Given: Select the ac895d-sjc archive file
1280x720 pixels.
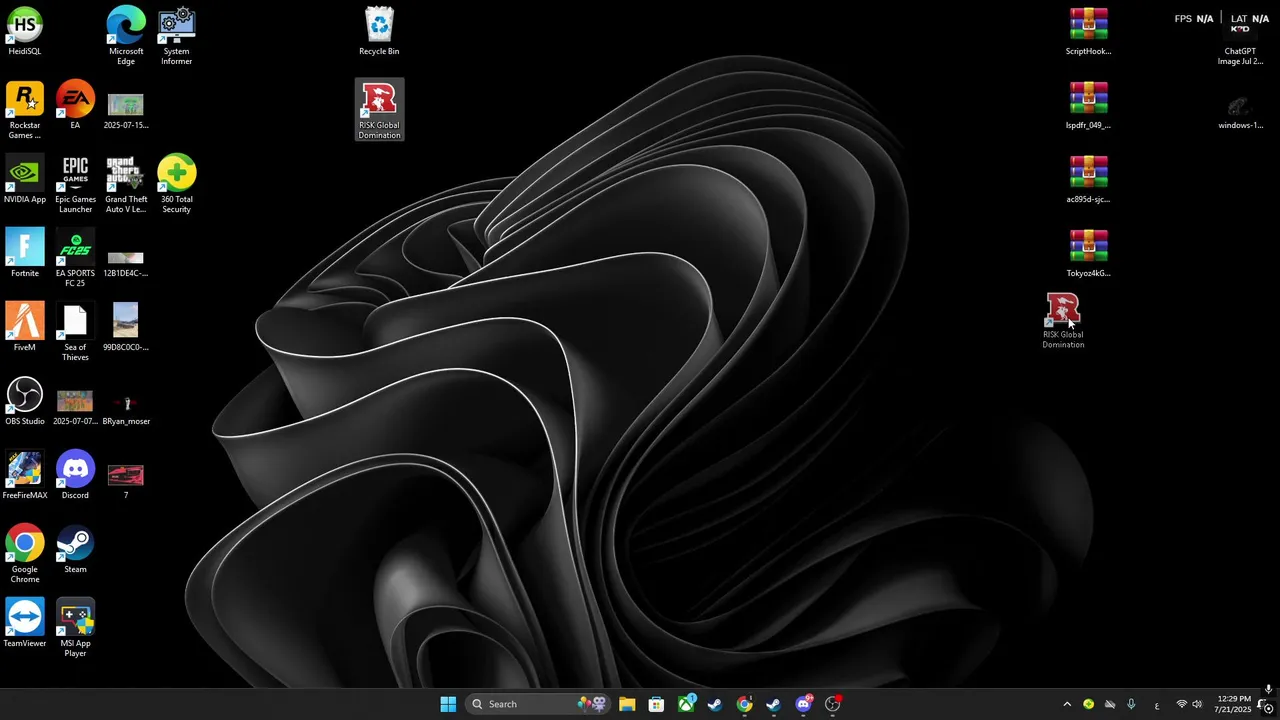Looking at the screenshot, I should coord(1088,179).
